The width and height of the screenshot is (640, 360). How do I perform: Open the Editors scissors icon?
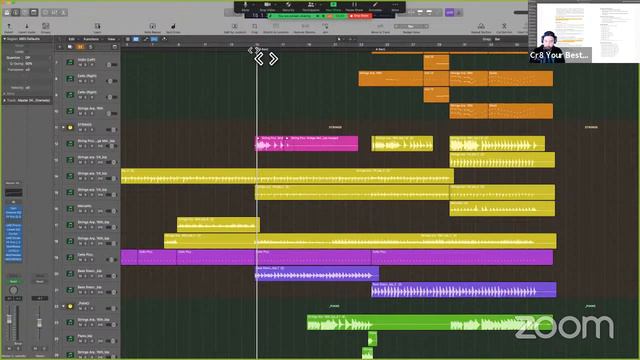coord(63,13)
